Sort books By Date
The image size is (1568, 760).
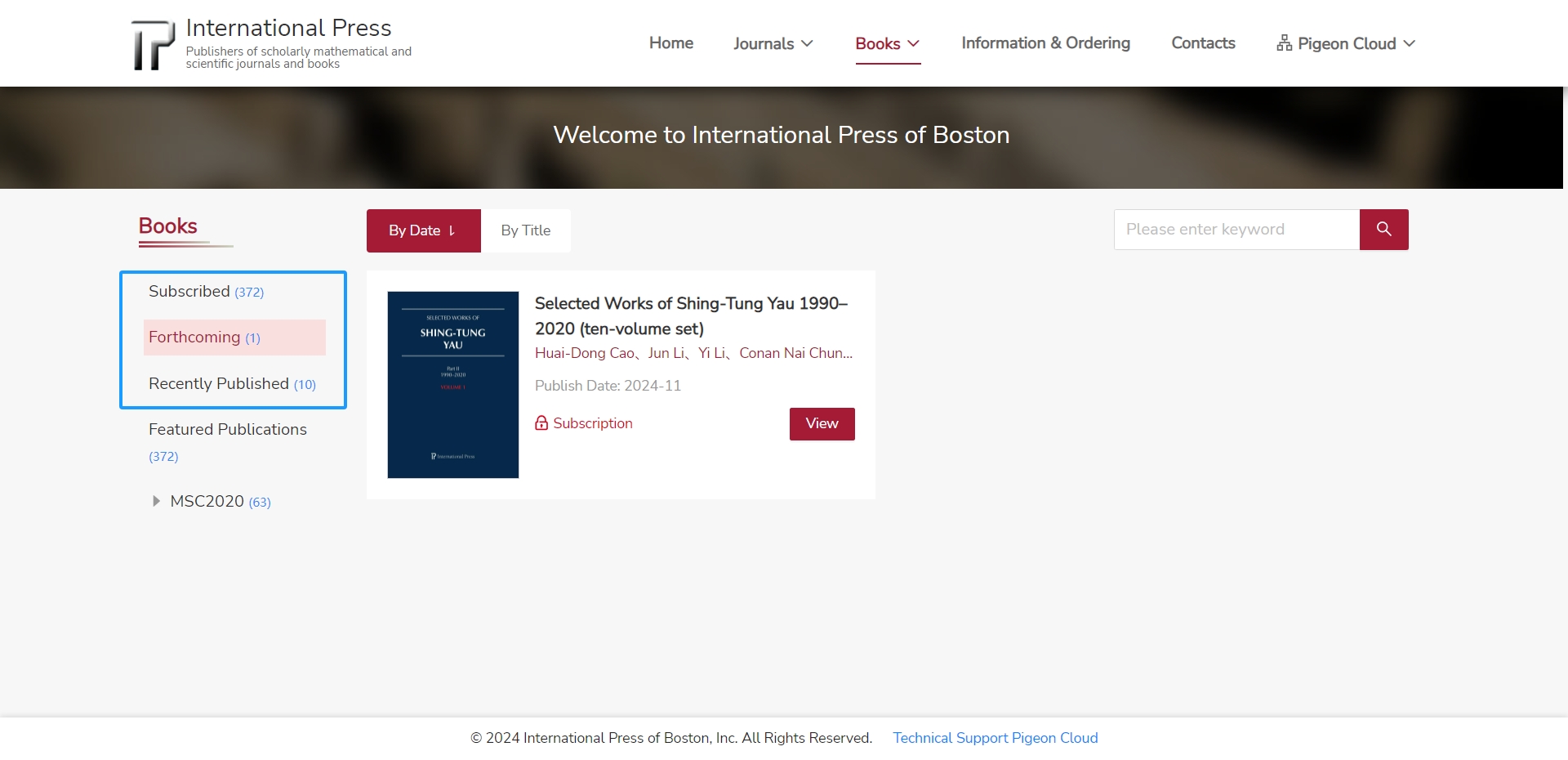[x=423, y=230]
